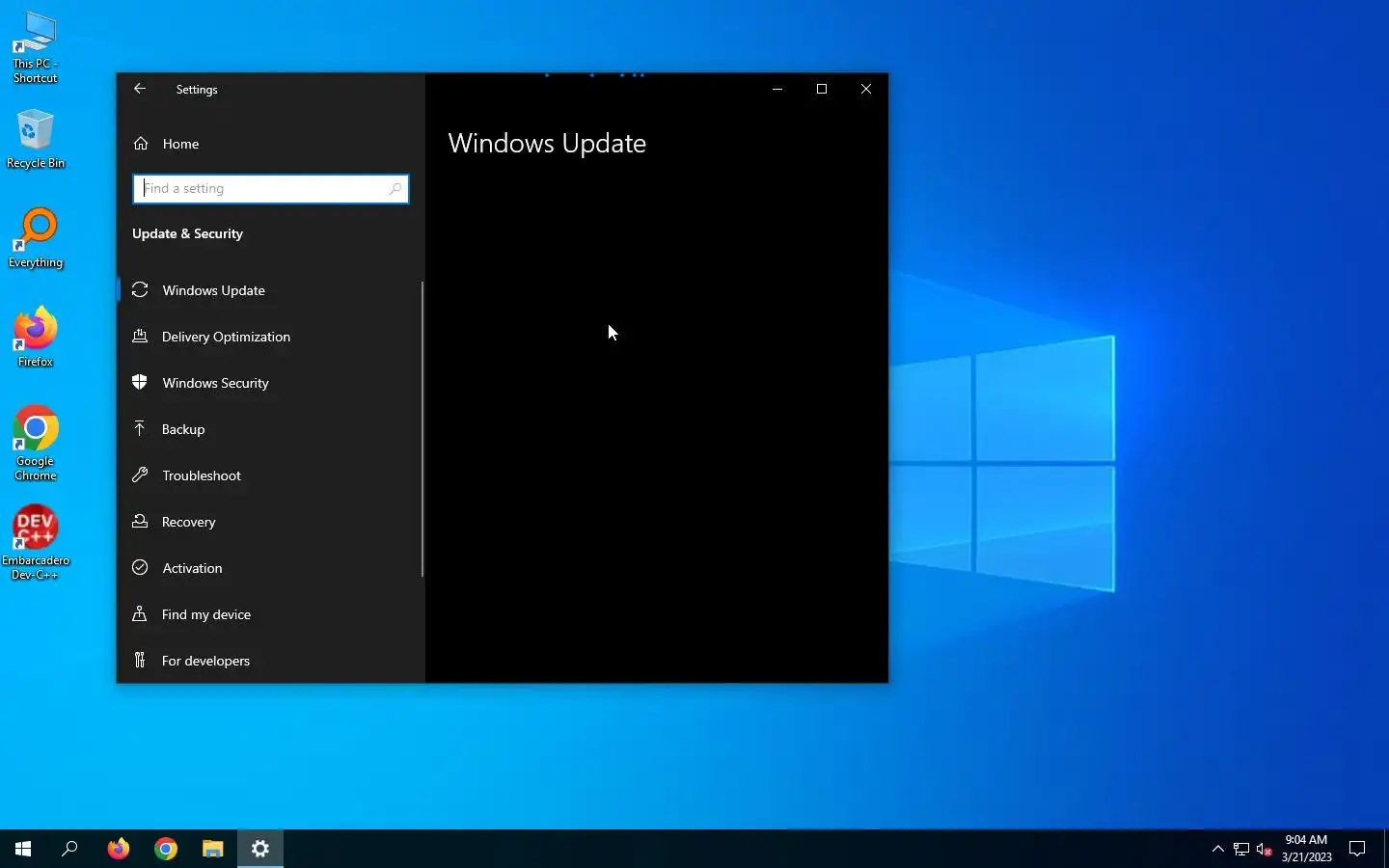Open Backup settings
The height and width of the screenshot is (868, 1389).
pos(270,429)
